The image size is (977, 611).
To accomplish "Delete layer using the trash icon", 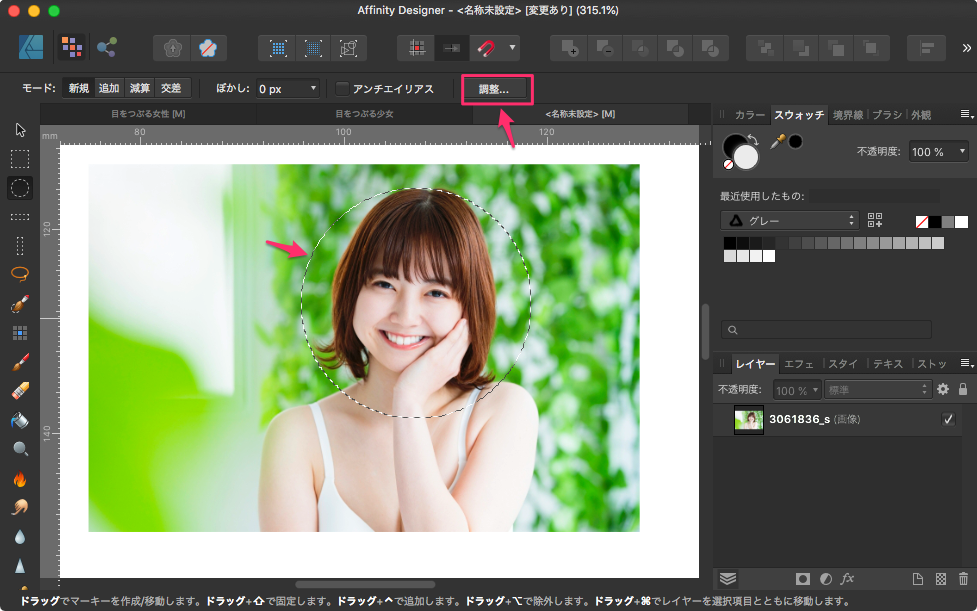I will pyautogui.click(x=963, y=578).
